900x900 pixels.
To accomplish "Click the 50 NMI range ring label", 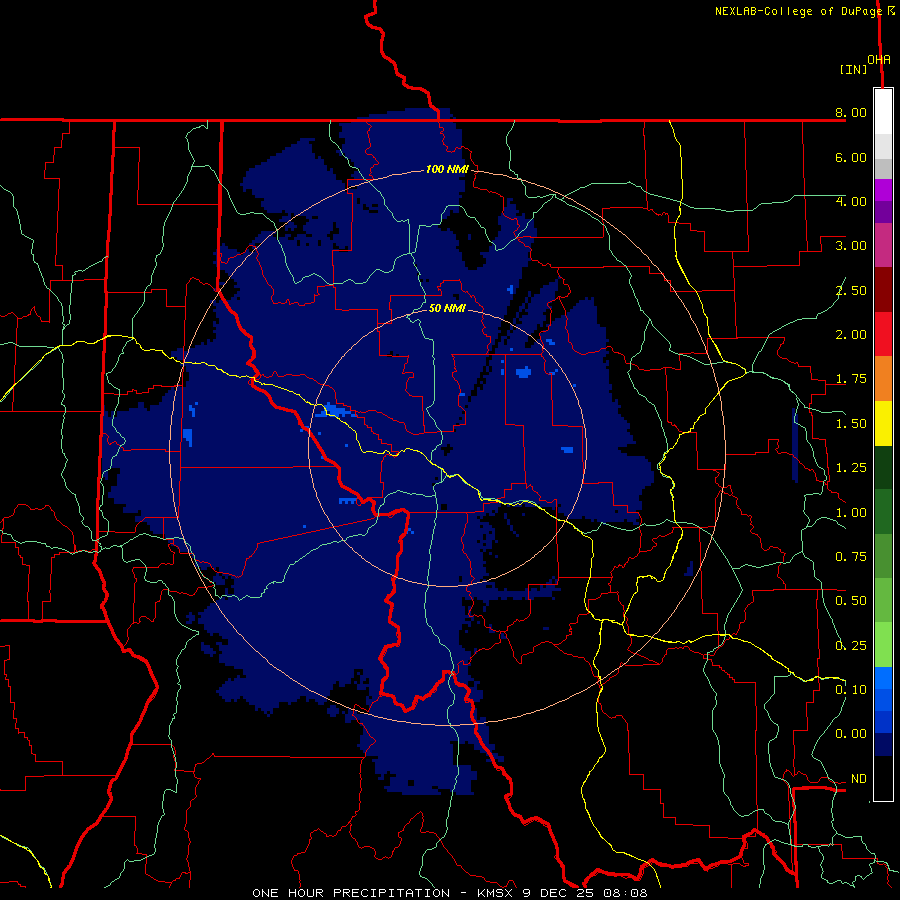I will [447, 308].
